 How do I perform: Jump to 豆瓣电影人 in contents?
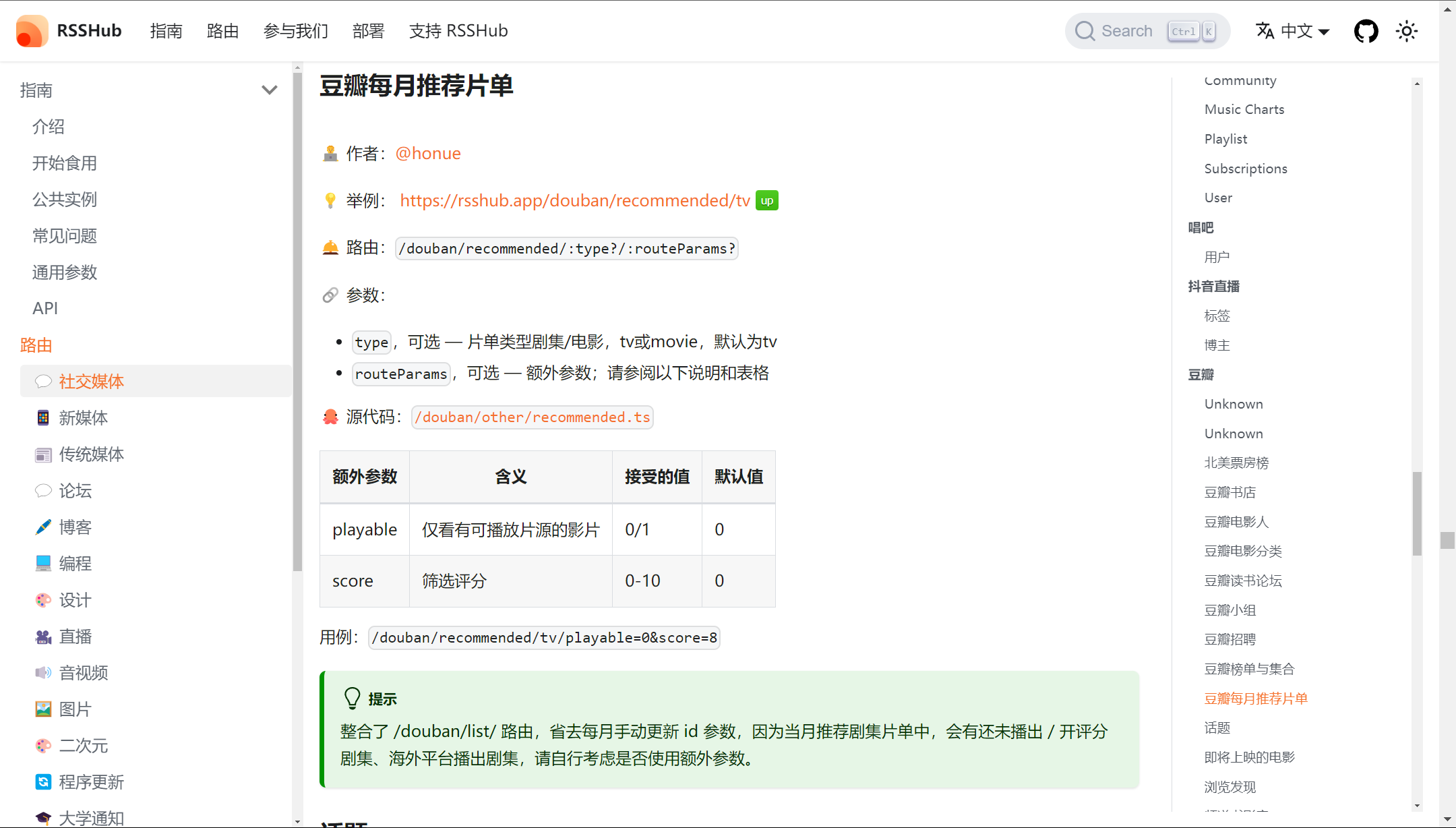coord(1236,522)
